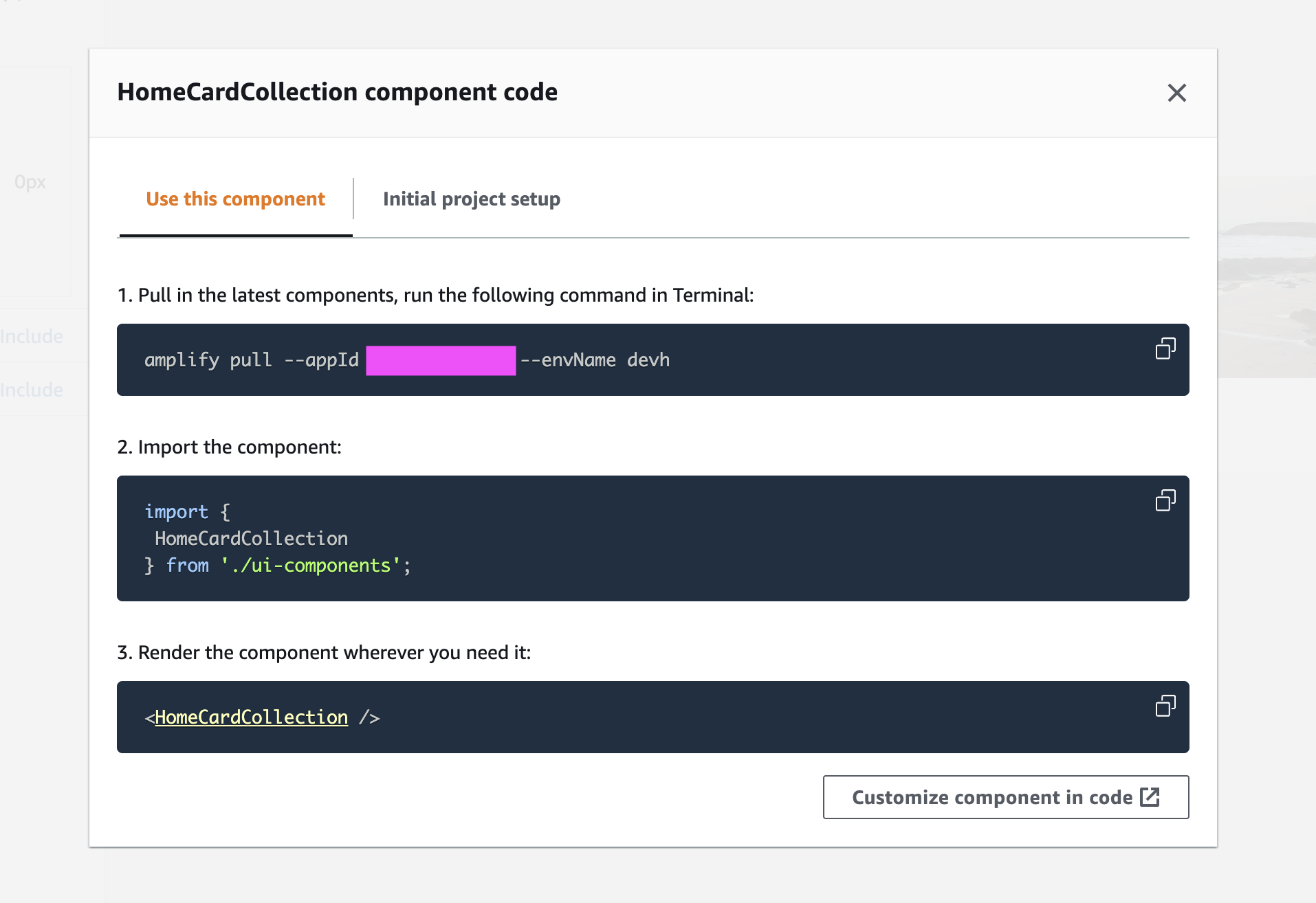Screen dimensions: 1316x903
Task: Copy the amplify pull command
Action: click(1165, 348)
